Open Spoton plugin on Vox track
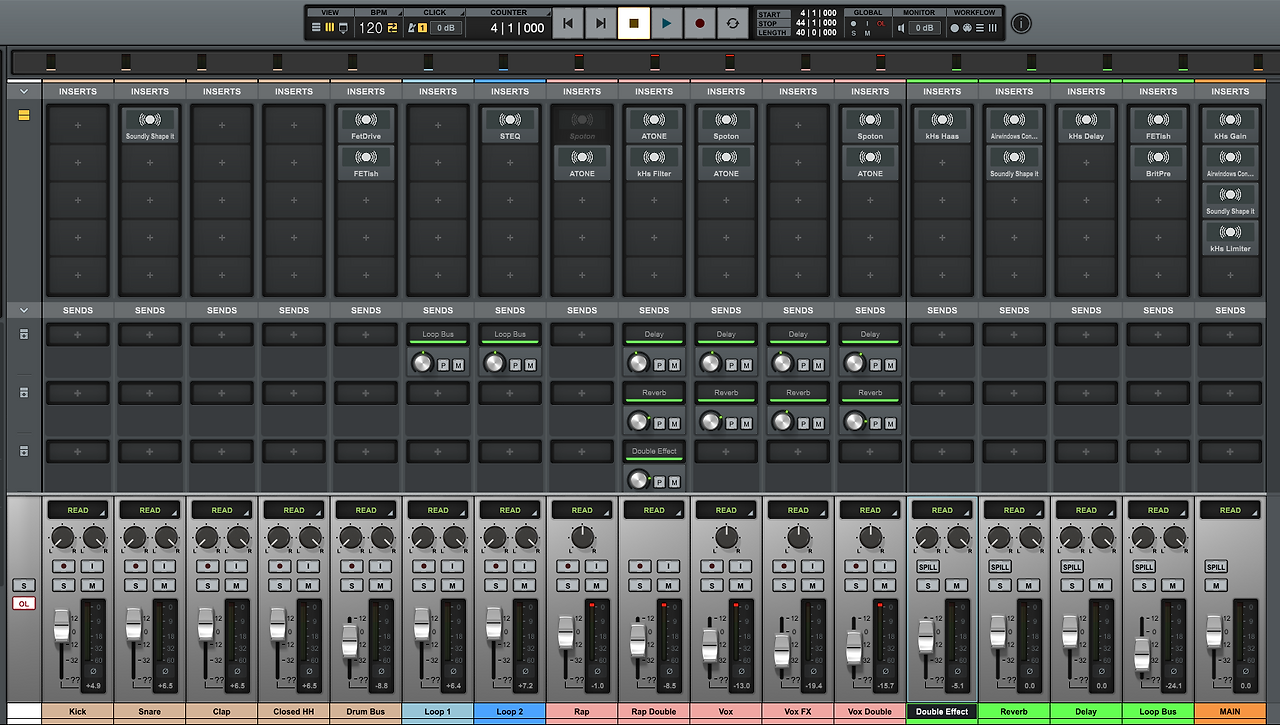The height and width of the screenshot is (725, 1280). [726, 125]
